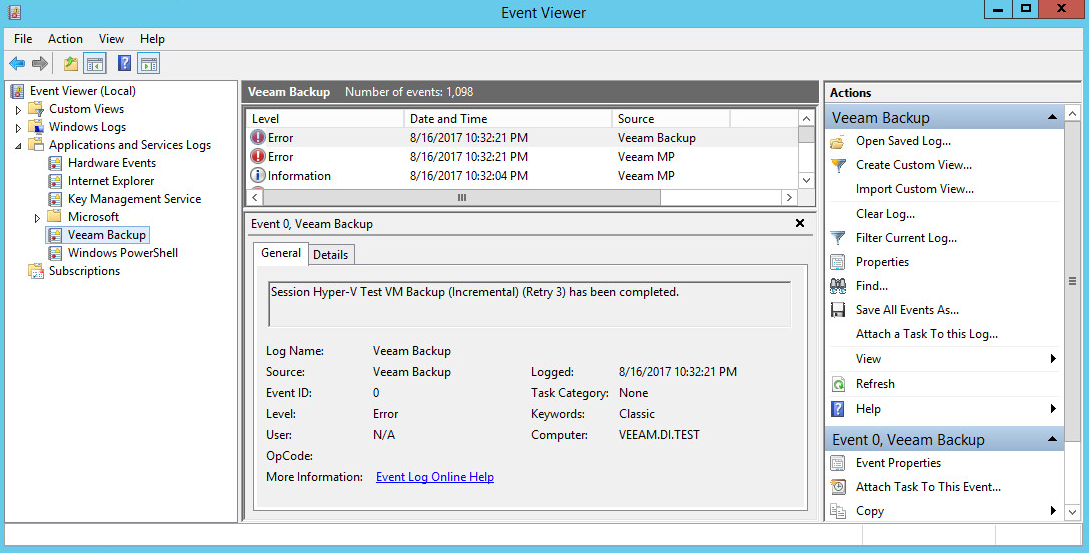Image resolution: width=1089 pixels, height=553 pixels.
Task: Click the Save All Events As disk icon
Action: (x=838, y=310)
